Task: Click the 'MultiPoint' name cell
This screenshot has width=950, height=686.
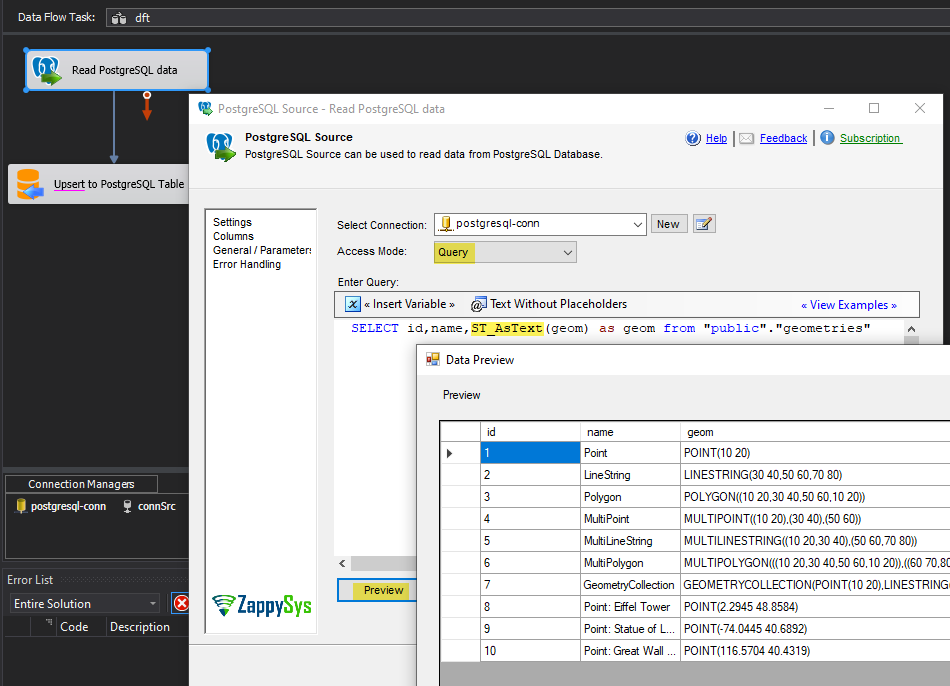Action: tap(630, 519)
